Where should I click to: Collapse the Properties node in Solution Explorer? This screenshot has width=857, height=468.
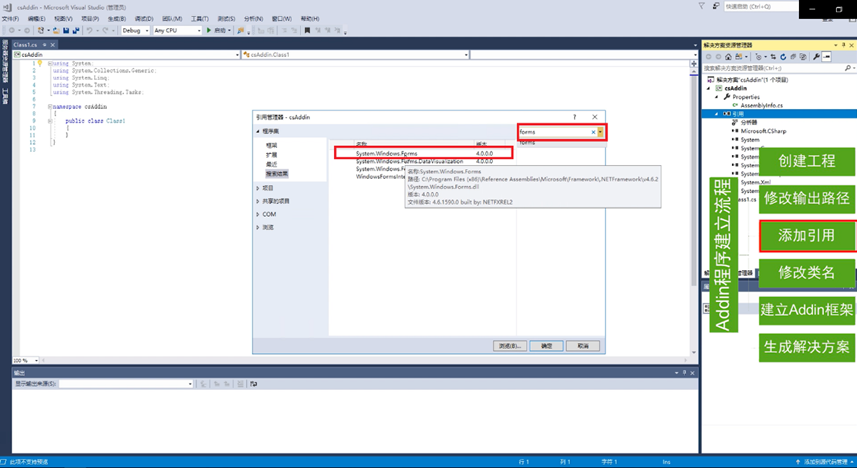(x=717, y=97)
